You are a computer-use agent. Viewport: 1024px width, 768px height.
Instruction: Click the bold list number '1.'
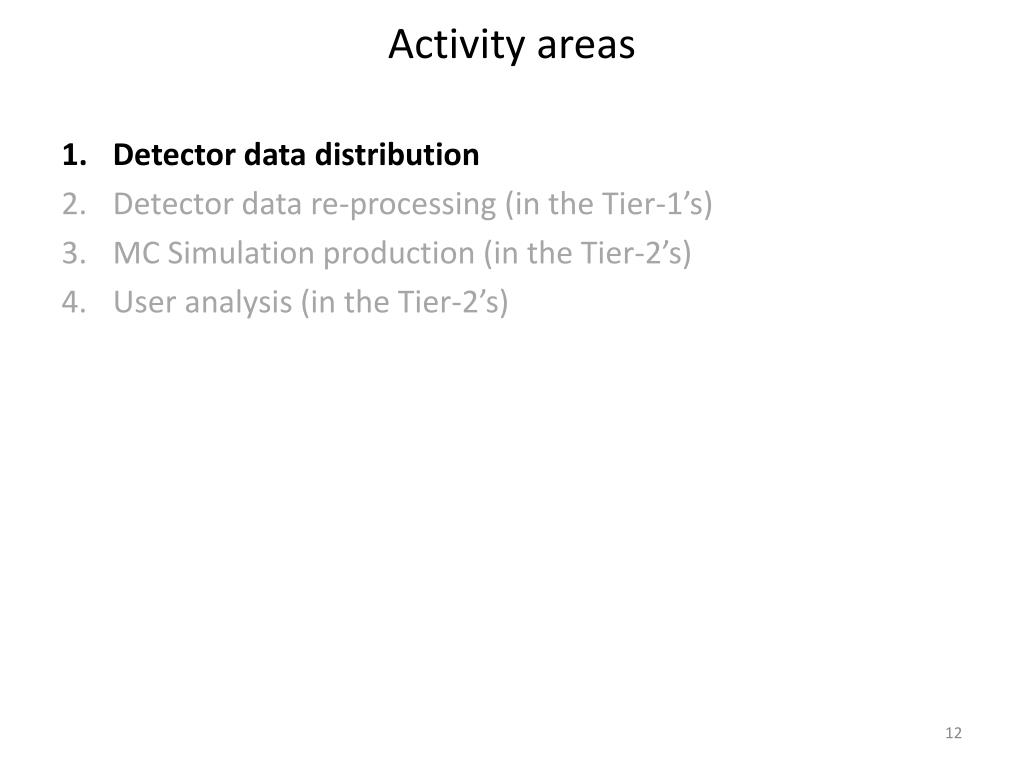click(x=74, y=155)
